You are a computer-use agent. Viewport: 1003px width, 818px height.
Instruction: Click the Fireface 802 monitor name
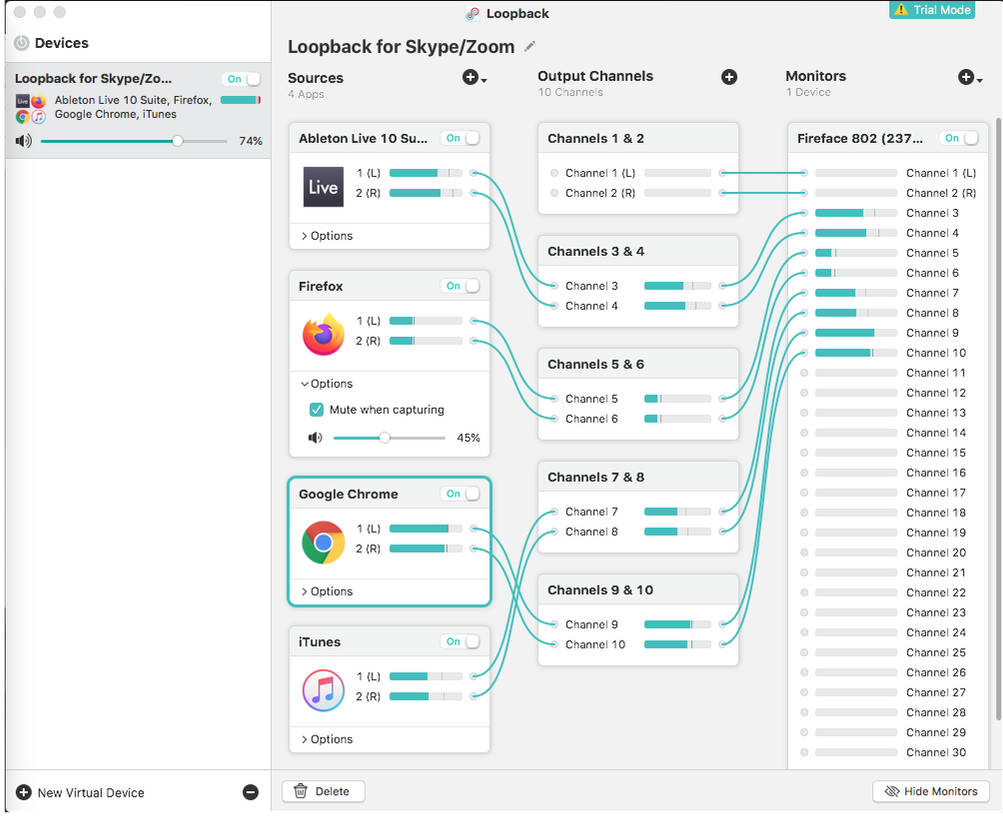(x=860, y=138)
